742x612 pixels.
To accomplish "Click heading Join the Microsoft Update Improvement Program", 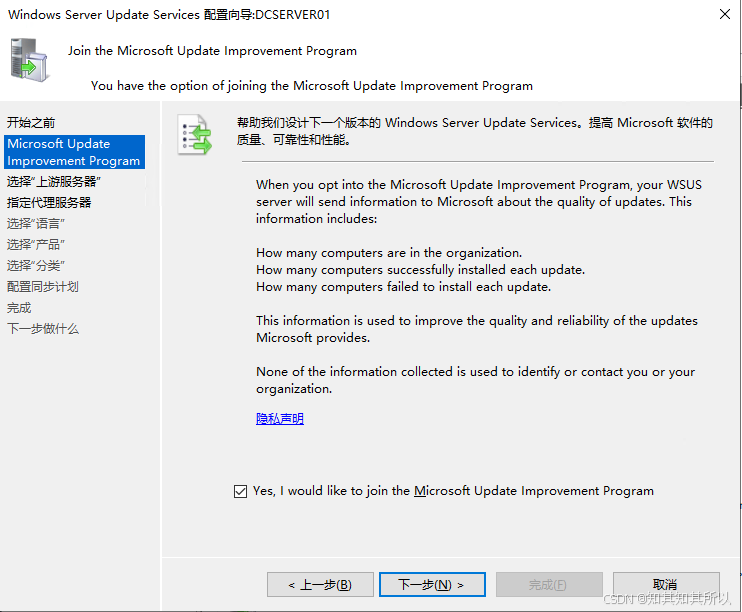I will click(x=212, y=51).
